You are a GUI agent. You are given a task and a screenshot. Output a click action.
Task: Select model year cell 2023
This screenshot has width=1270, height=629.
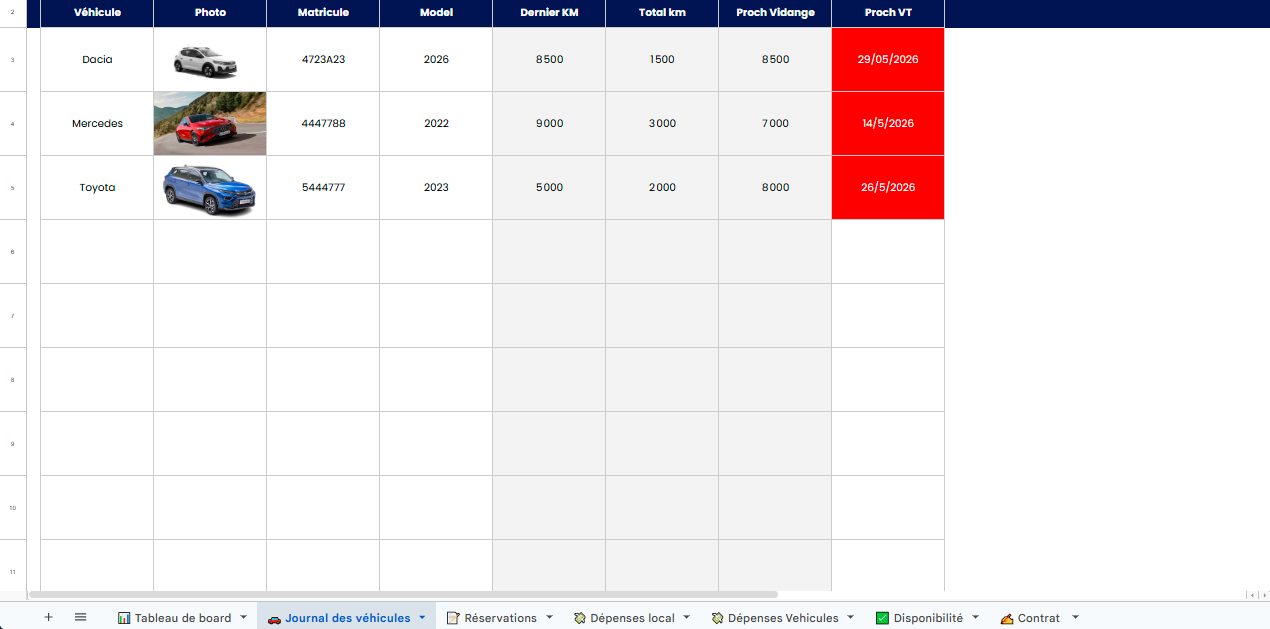(x=436, y=188)
